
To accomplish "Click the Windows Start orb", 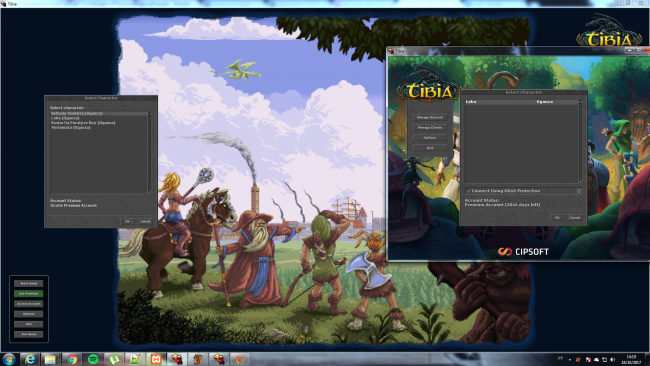I will click(x=9, y=359).
